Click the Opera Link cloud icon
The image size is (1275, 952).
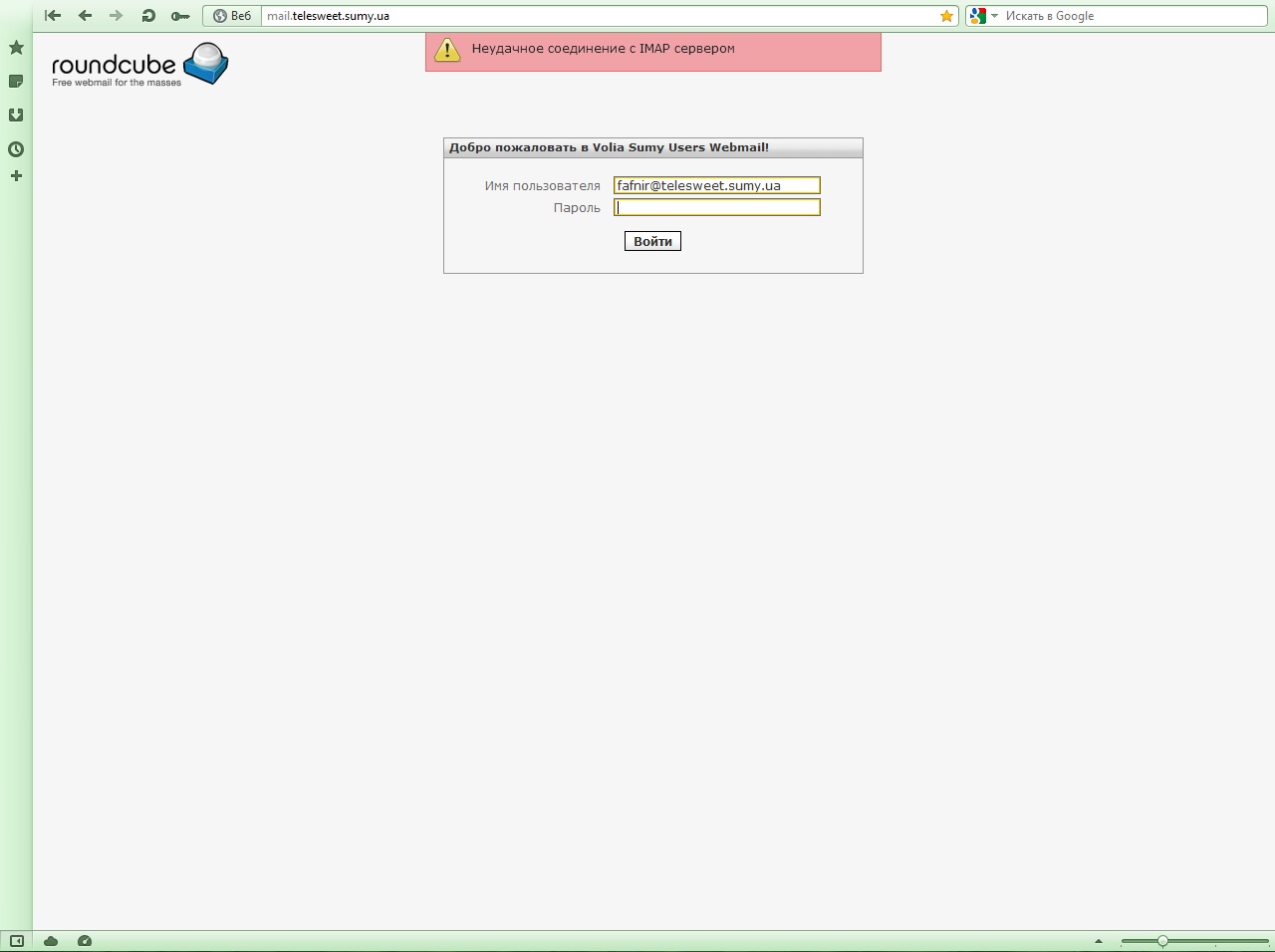[x=51, y=941]
